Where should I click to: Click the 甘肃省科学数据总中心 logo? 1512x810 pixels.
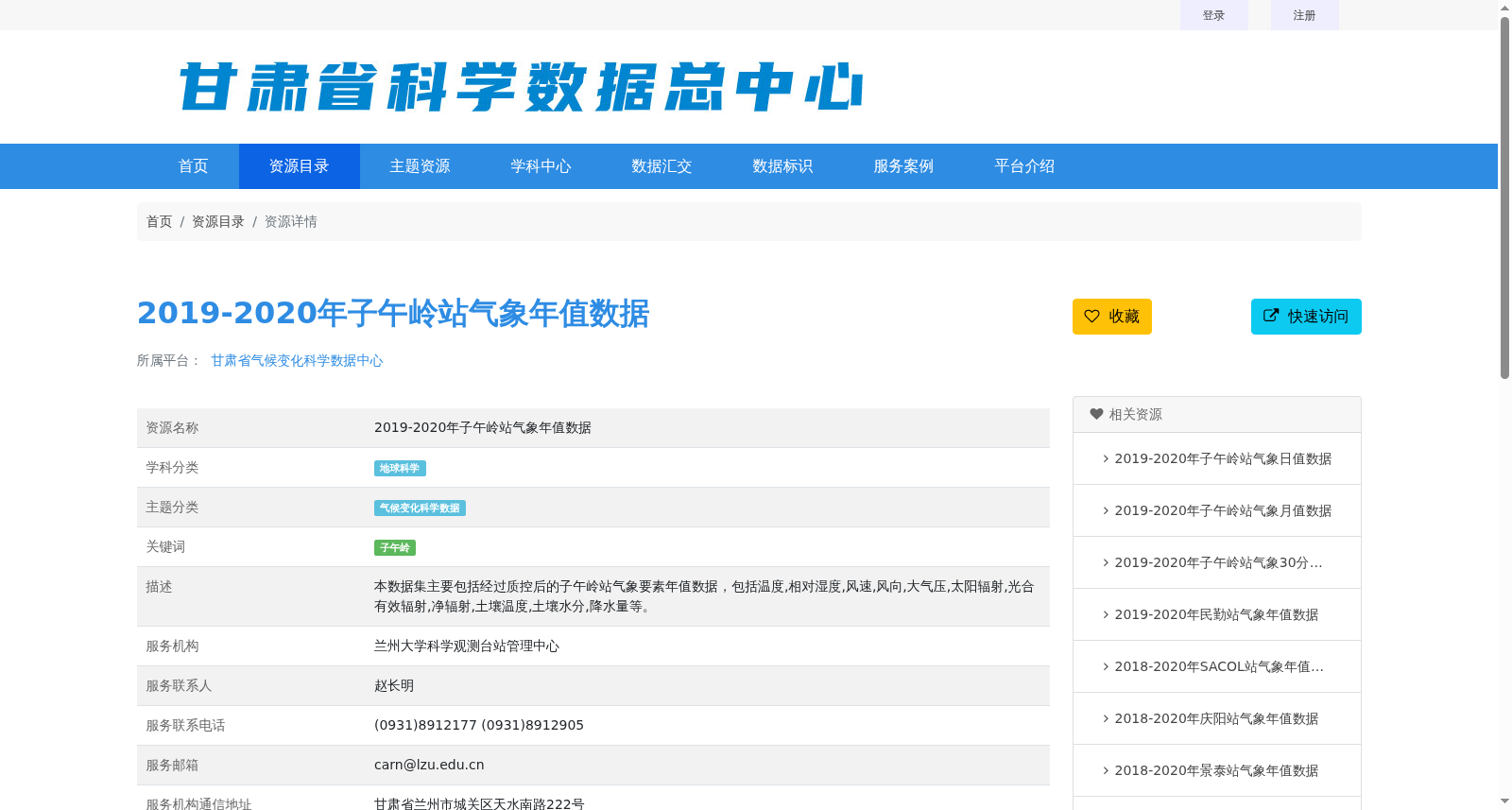tap(521, 87)
